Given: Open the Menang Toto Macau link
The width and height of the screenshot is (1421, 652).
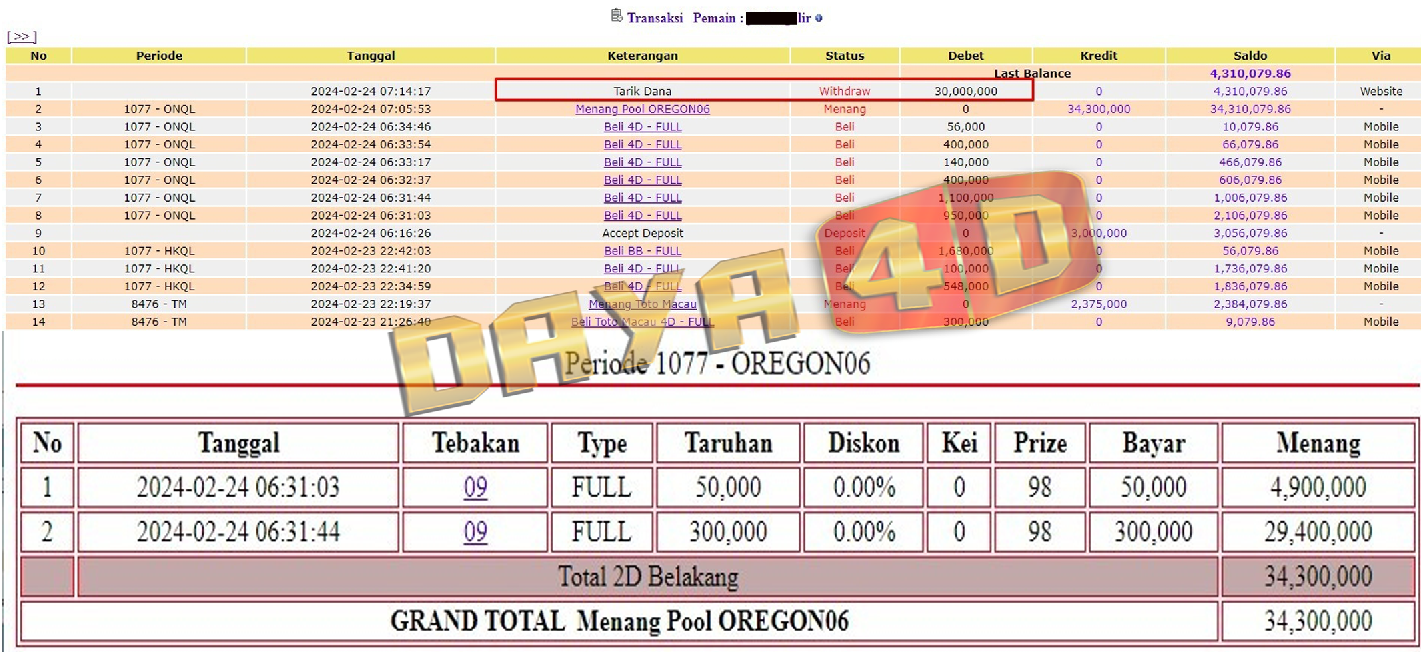Looking at the screenshot, I should click(x=642, y=304).
